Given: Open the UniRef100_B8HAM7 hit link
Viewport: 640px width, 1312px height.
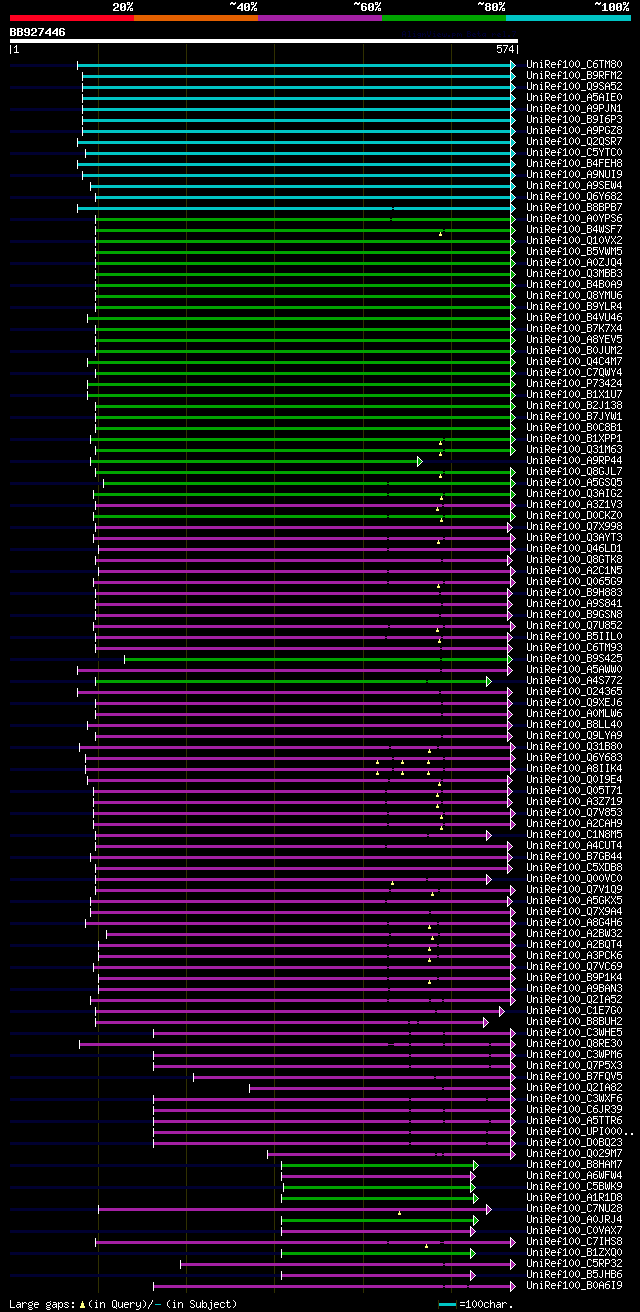Looking at the screenshot, I should tap(574, 1165).
